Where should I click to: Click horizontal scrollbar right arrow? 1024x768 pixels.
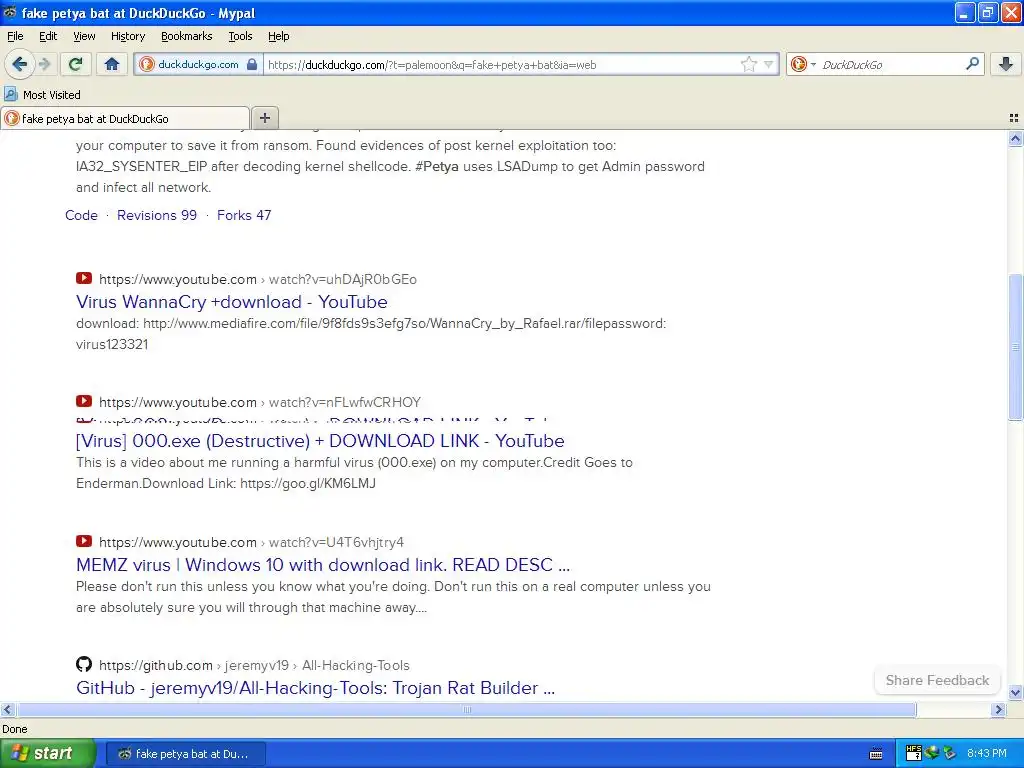pos(998,709)
